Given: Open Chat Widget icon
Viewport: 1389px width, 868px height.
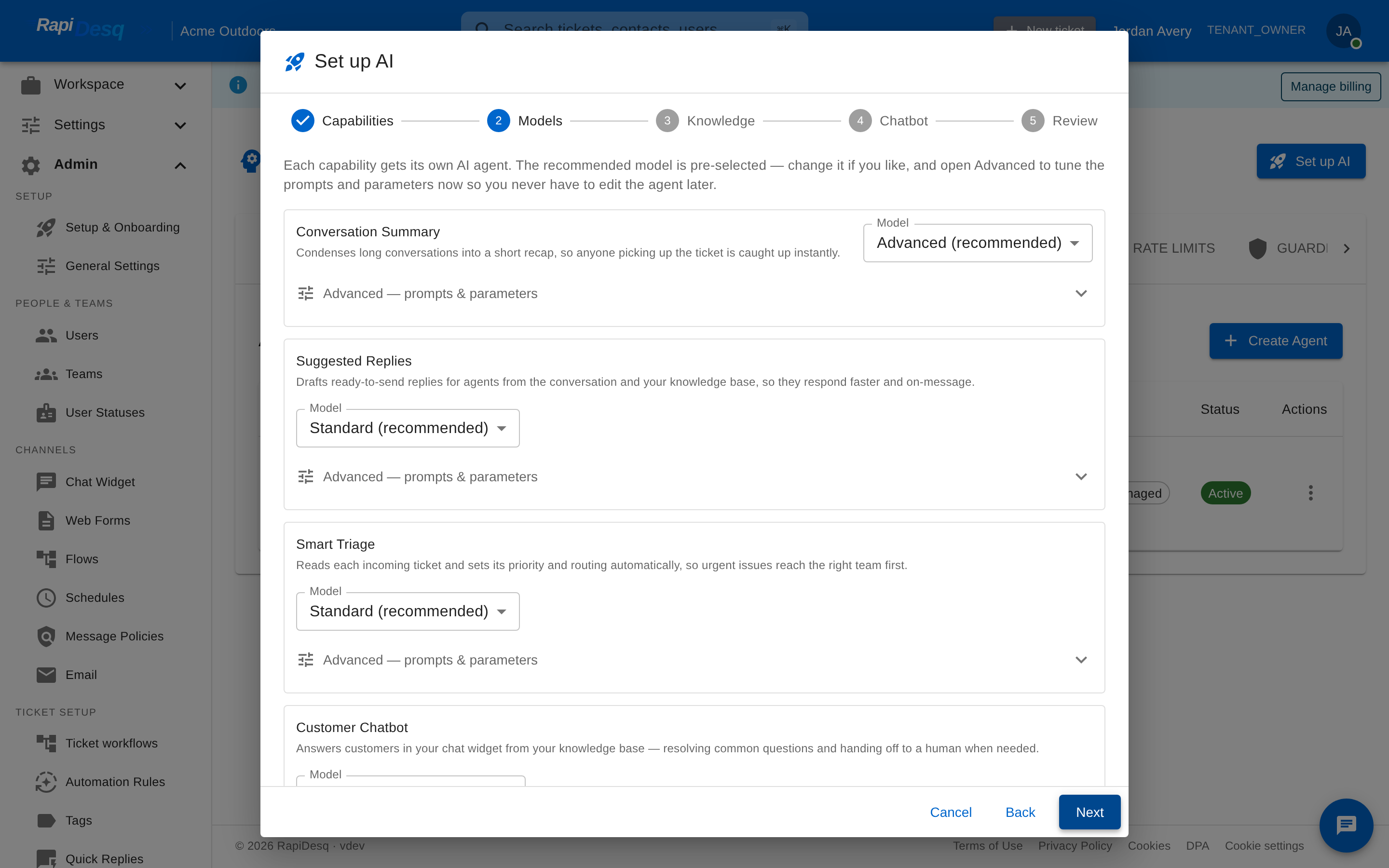Looking at the screenshot, I should click(46, 482).
